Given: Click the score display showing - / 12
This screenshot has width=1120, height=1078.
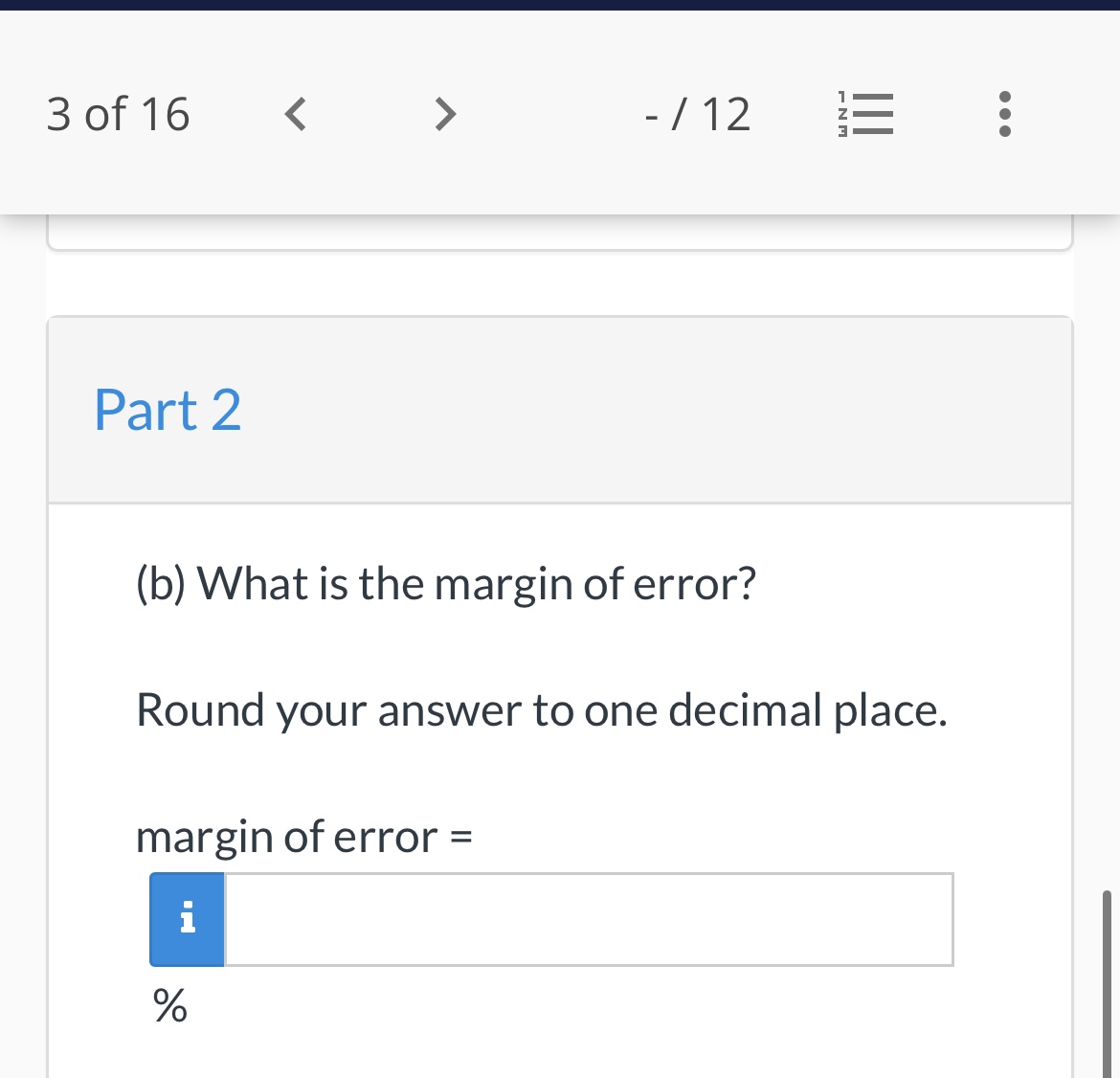Looking at the screenshot, I should coord(697,113).
